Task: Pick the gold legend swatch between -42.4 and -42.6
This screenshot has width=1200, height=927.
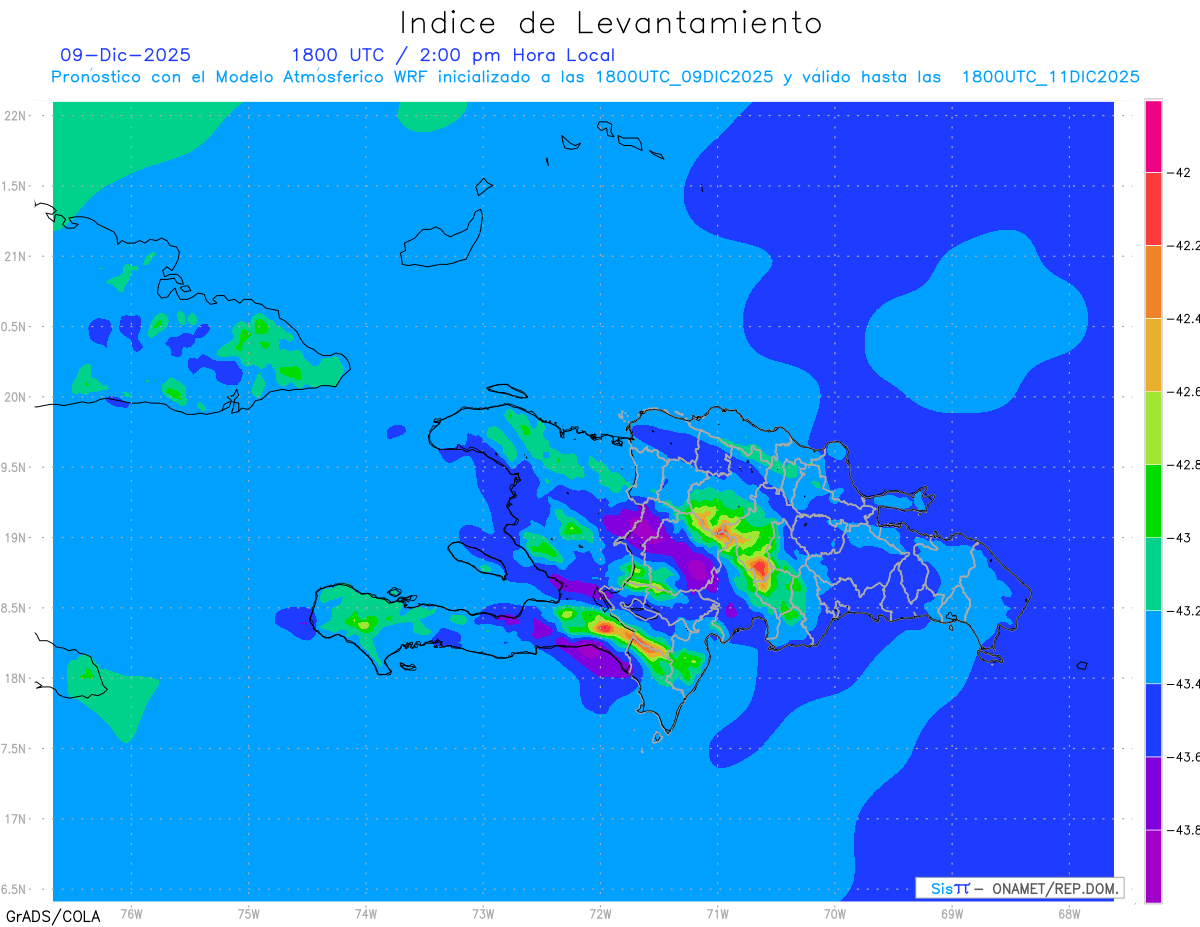Action: (x=1153, y=354)
